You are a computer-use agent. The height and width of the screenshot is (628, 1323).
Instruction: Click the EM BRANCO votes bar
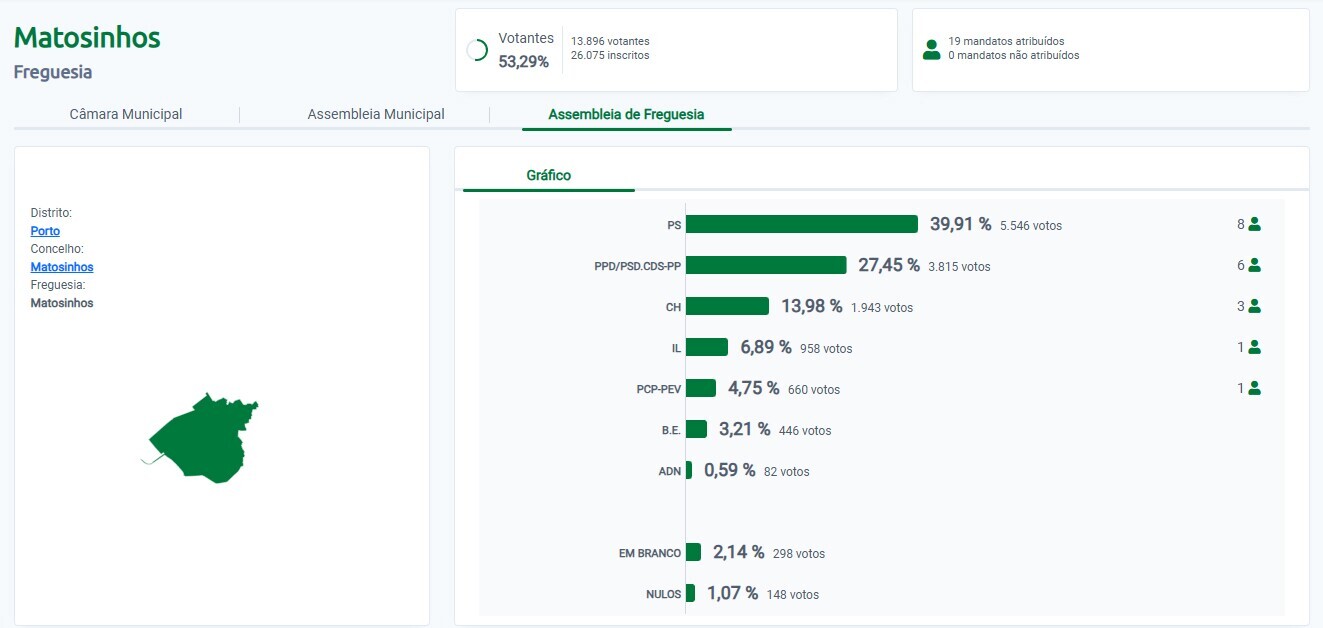coord(693,552)
